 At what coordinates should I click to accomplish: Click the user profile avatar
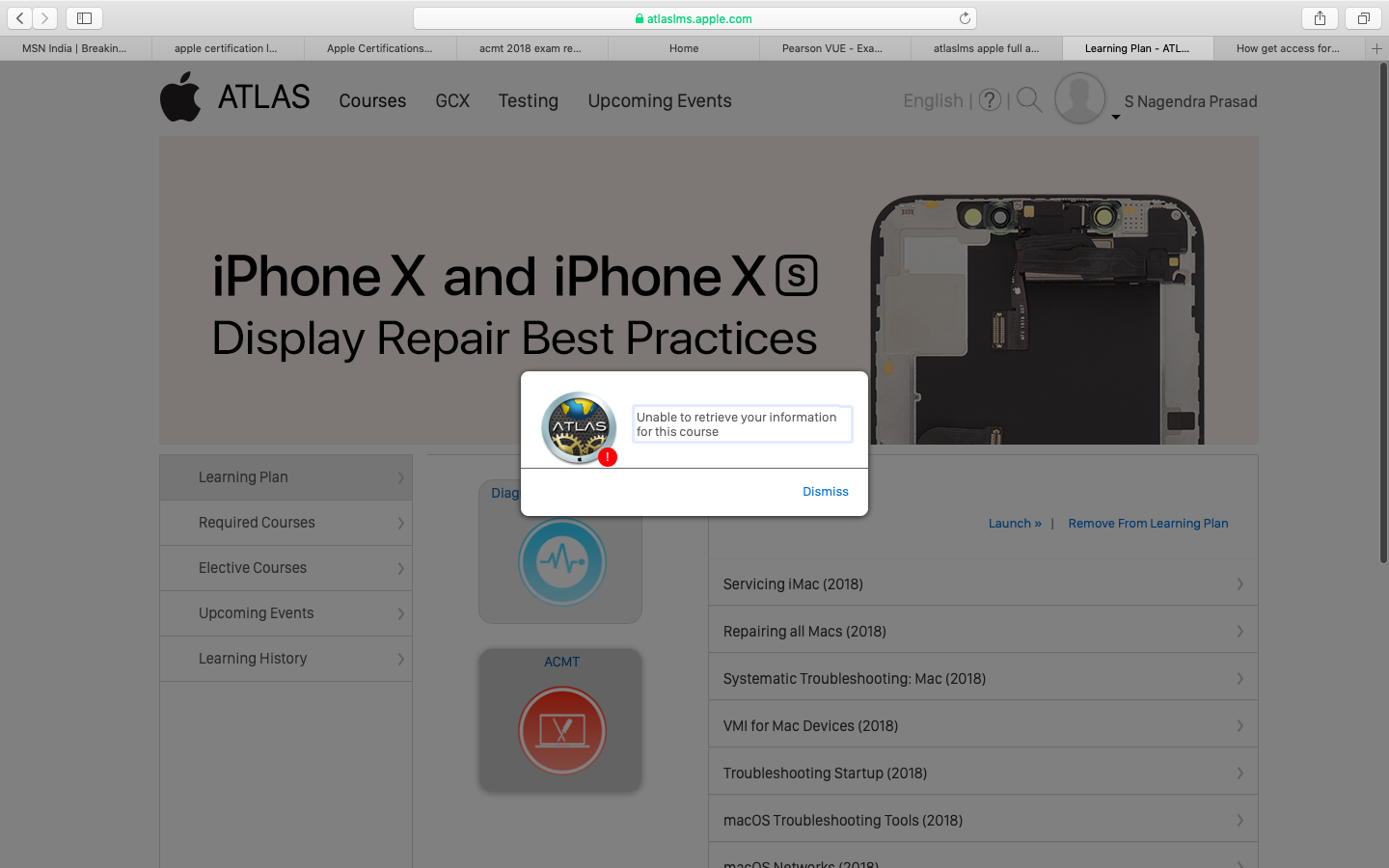click(x=1079, y=97)
